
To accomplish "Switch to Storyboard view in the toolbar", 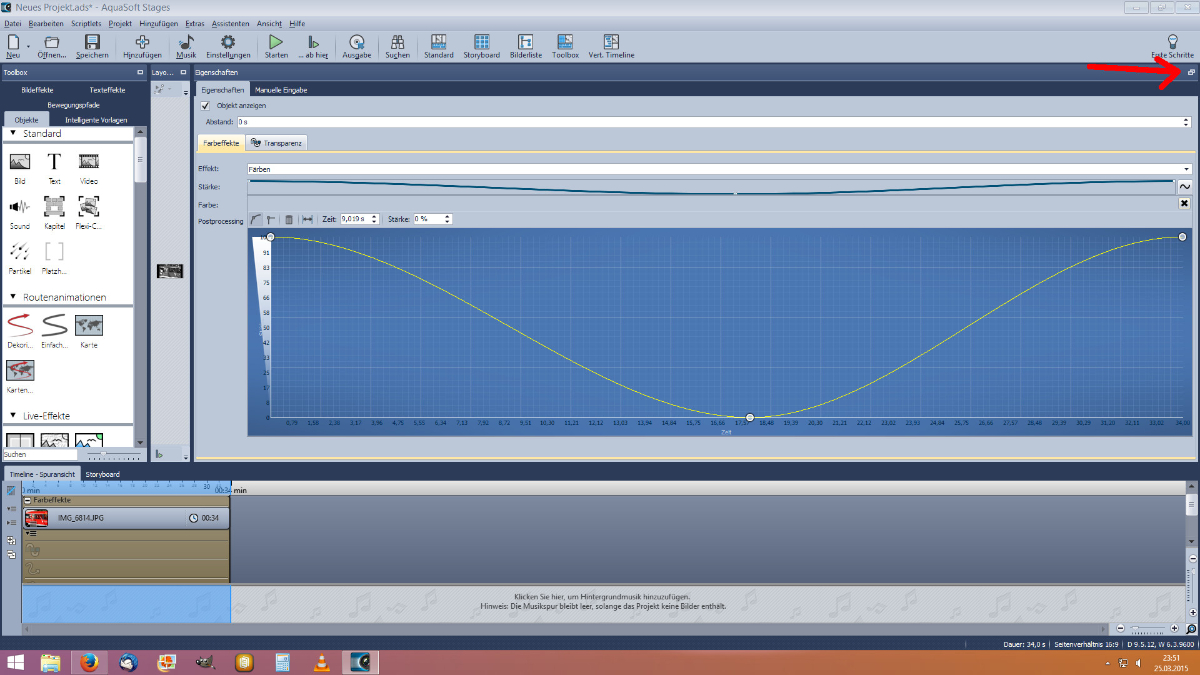I will (x=481, y=46).
